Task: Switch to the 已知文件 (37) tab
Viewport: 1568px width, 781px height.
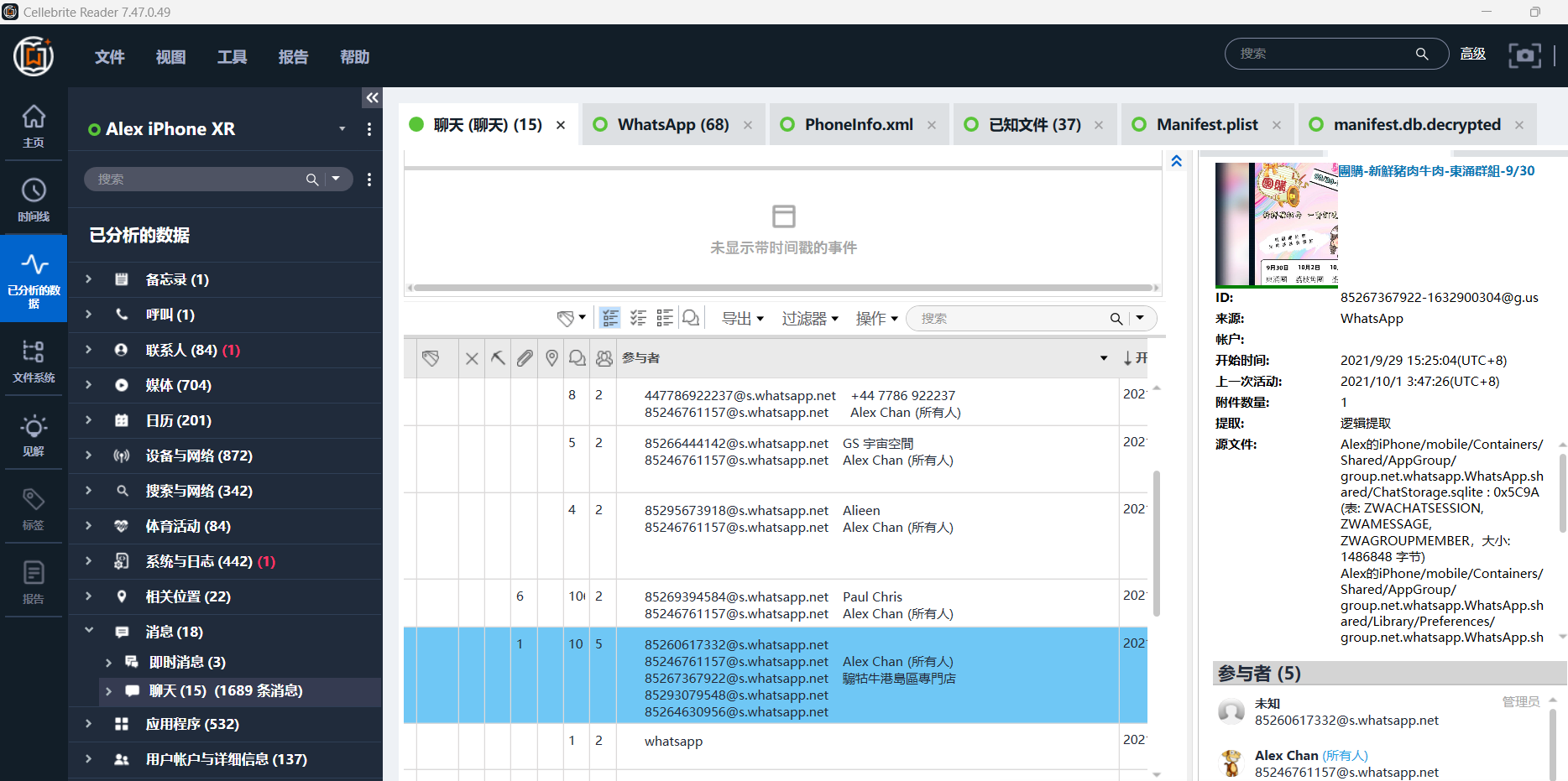Action: [x=1034, y=124]
